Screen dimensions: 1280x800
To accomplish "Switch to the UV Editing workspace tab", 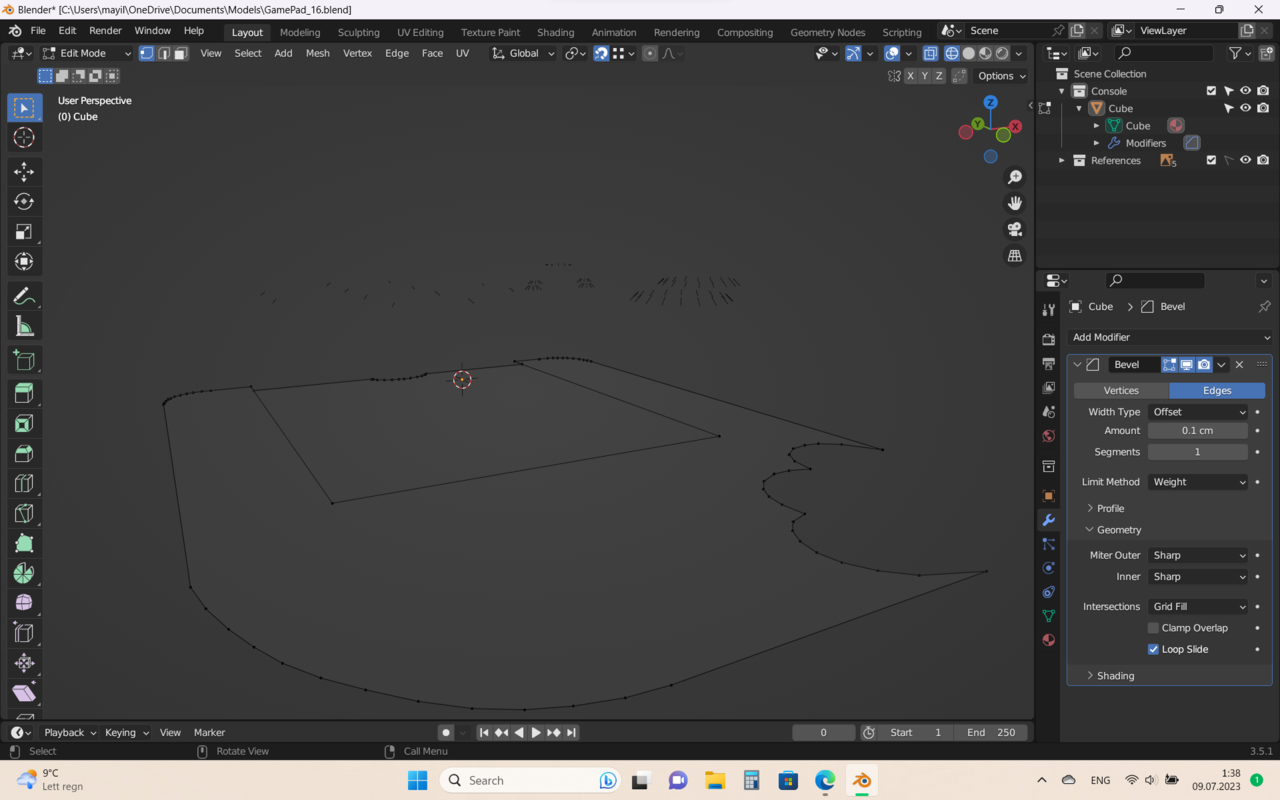I will [x=420, y=32].
